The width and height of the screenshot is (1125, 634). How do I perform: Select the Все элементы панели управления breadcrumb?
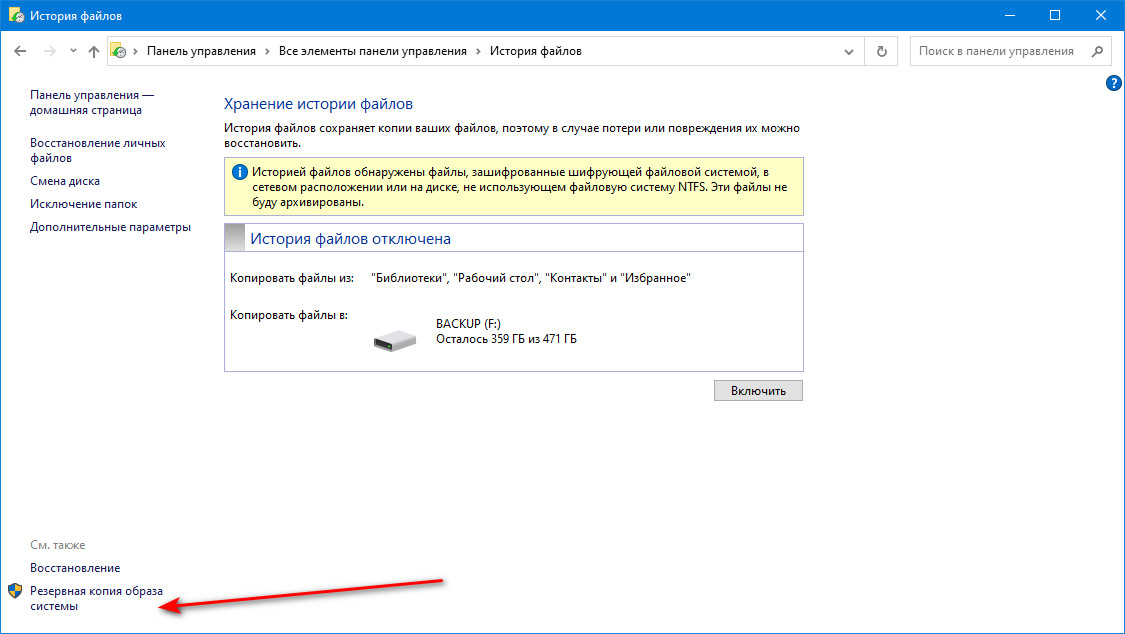pyautogui.click(x=372, y=51)
